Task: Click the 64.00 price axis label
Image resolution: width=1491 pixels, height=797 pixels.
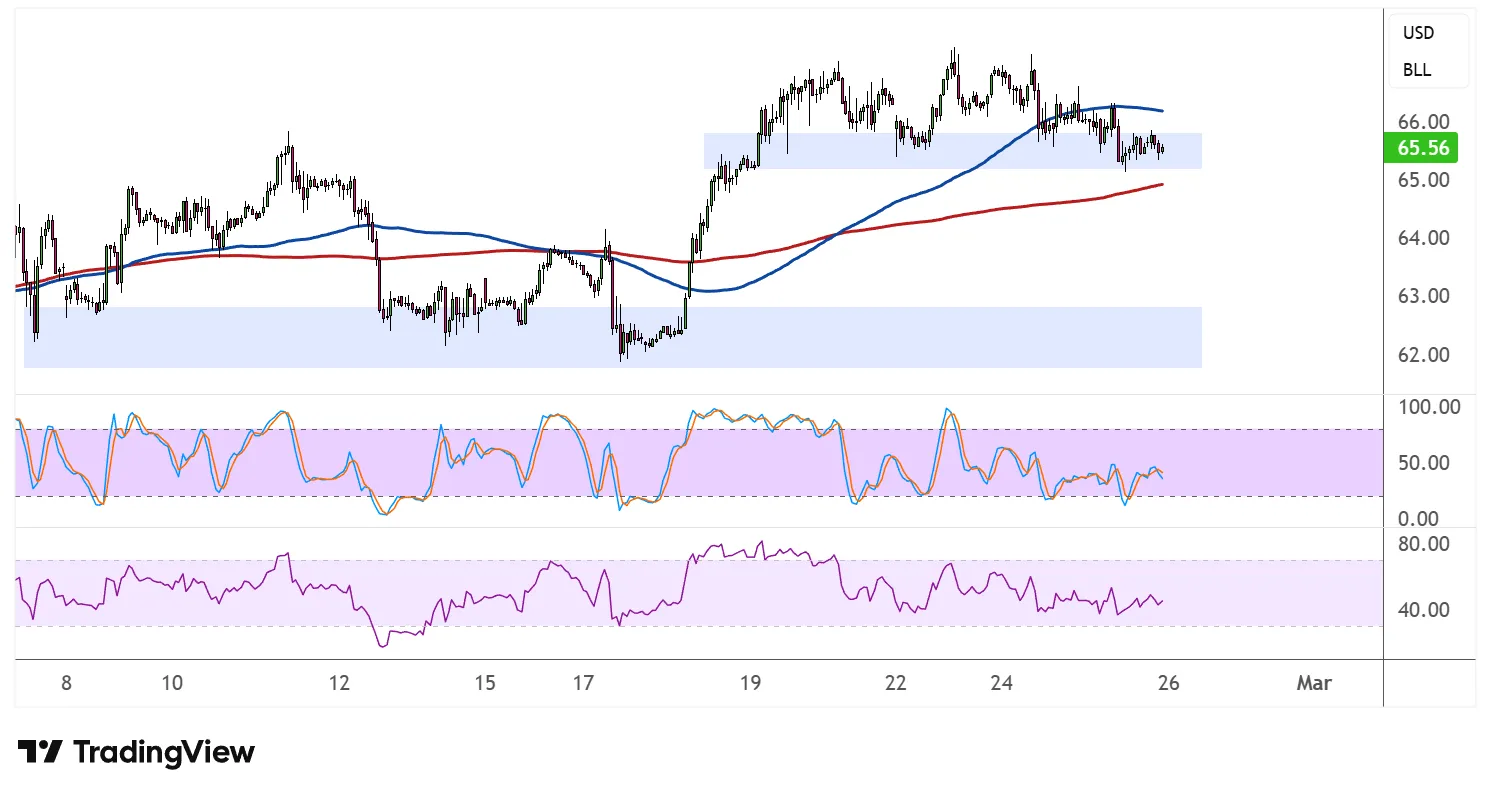Action: pos(1423,238)
